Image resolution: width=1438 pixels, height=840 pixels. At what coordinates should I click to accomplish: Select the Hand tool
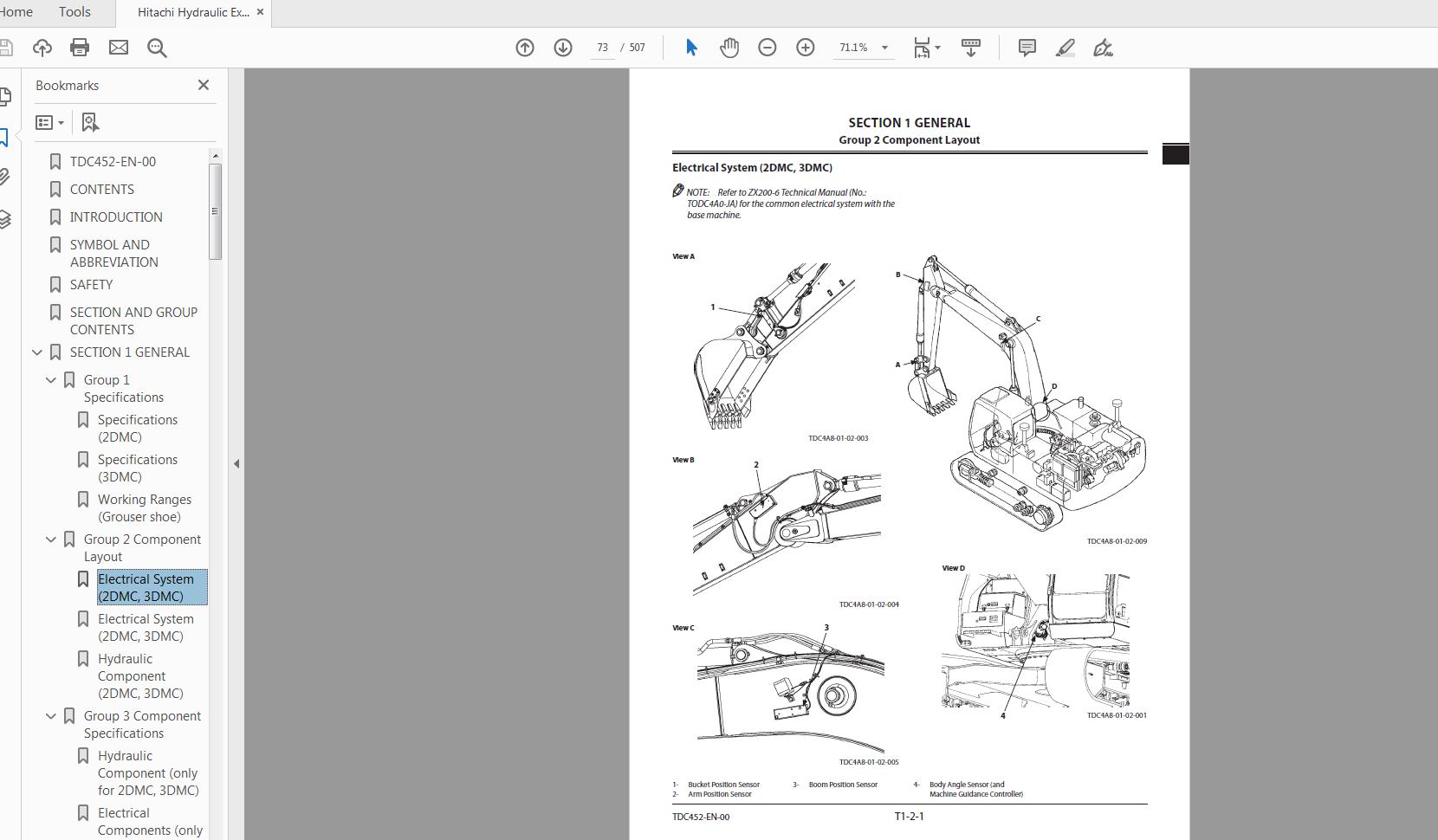tap(729, 48)
